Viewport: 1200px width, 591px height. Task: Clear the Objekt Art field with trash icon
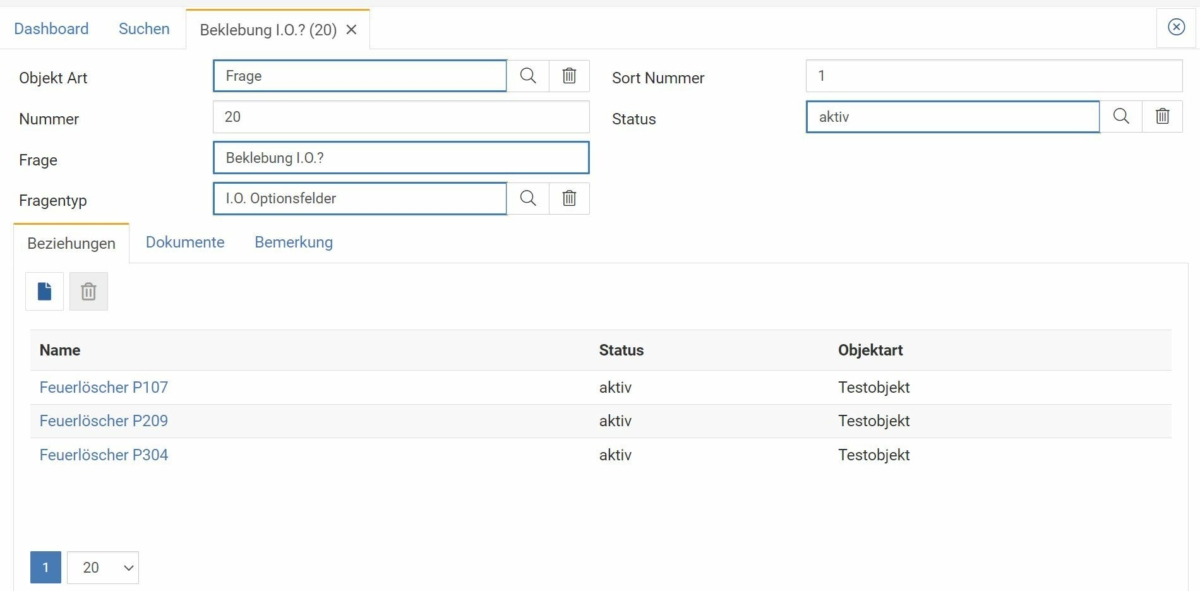[x=568, y=75]
